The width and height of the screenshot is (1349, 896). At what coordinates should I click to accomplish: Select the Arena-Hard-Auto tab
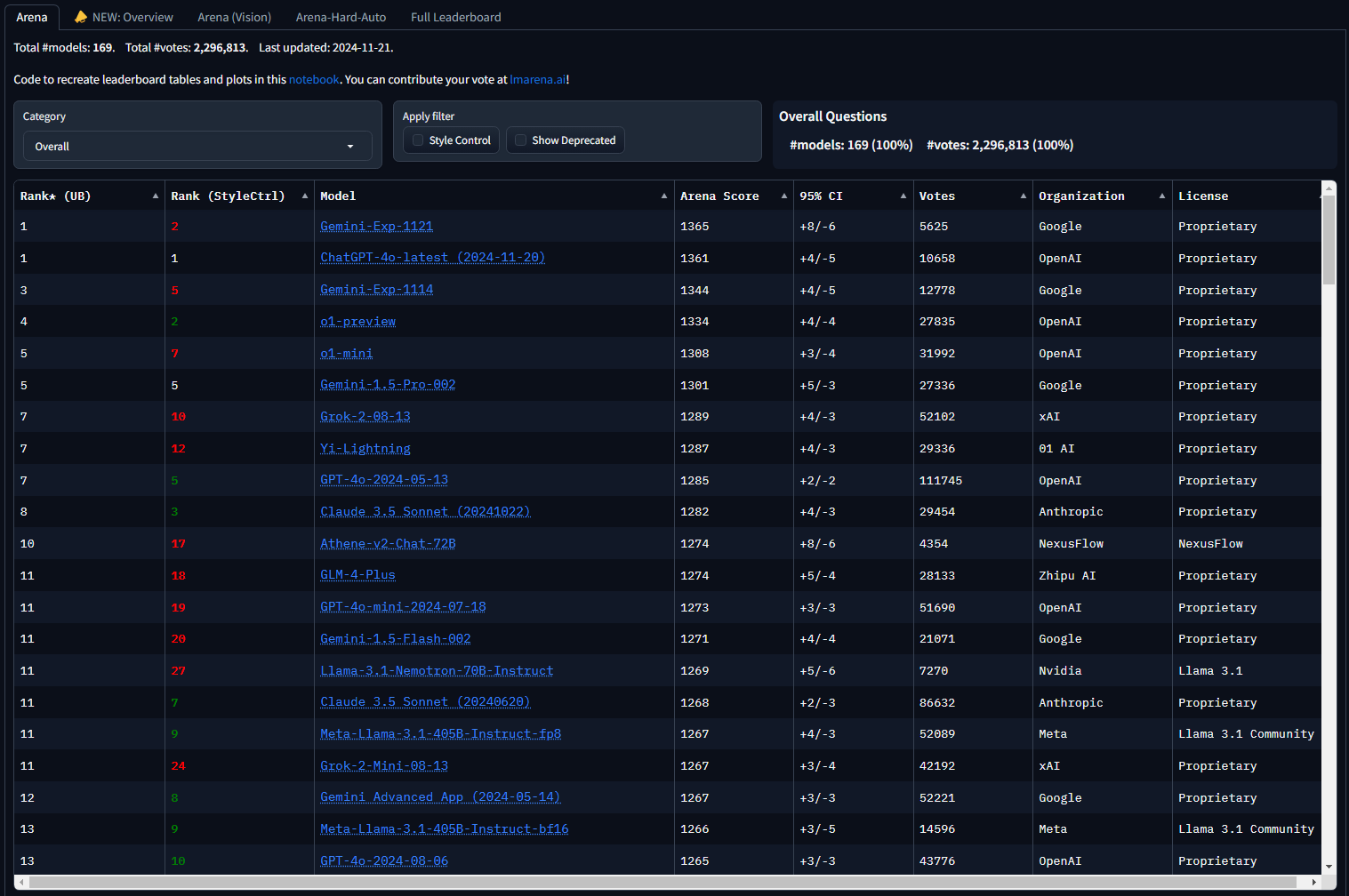coord(341,16)
